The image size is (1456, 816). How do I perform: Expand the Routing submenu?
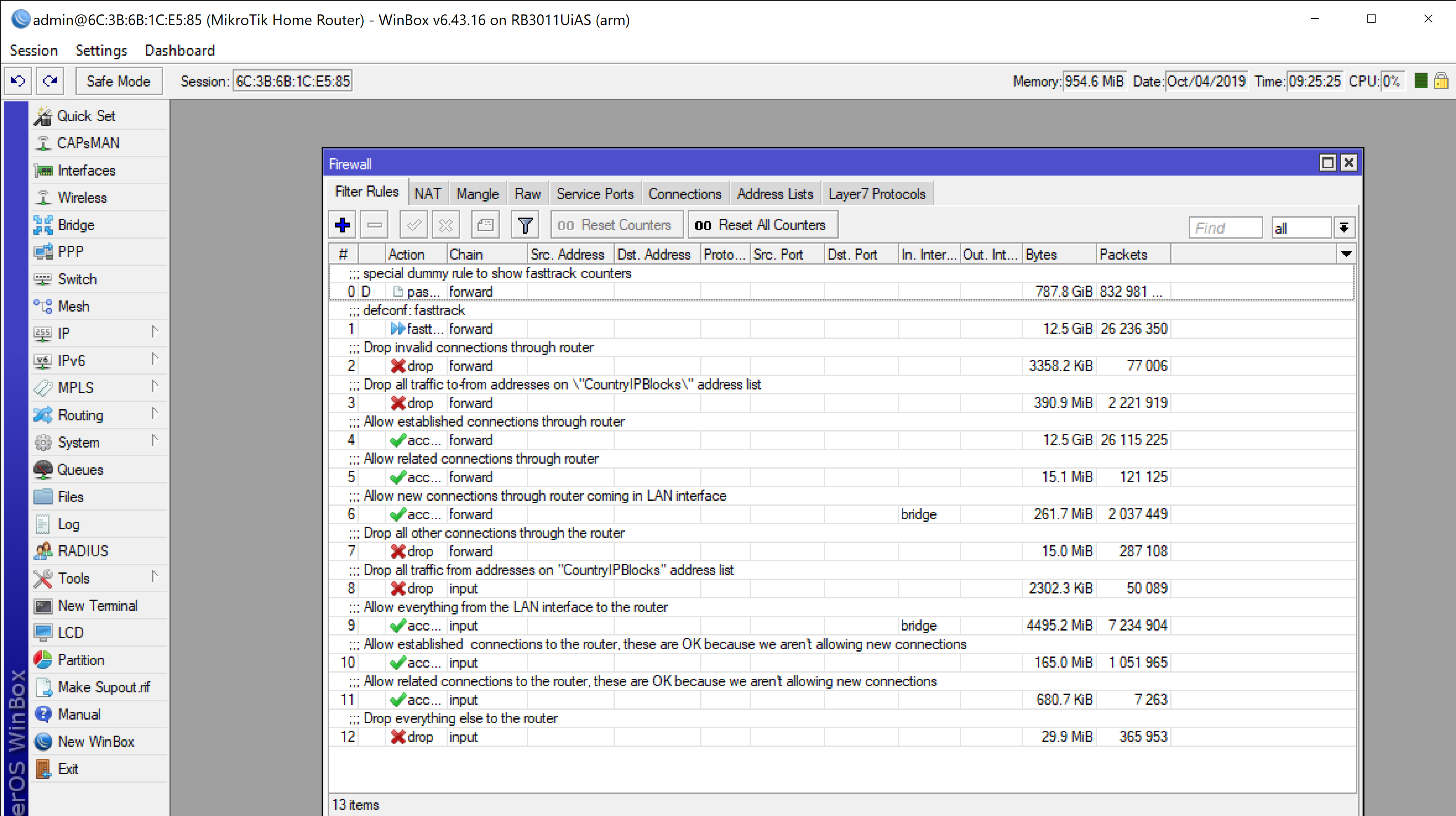(99, 415)
